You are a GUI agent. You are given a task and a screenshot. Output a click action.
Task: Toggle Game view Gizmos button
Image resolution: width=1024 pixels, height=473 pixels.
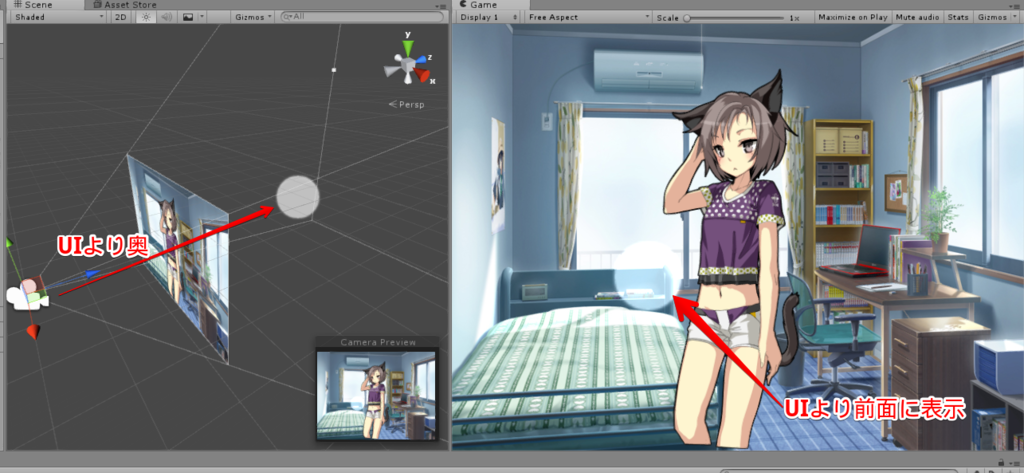pos(991,17)
